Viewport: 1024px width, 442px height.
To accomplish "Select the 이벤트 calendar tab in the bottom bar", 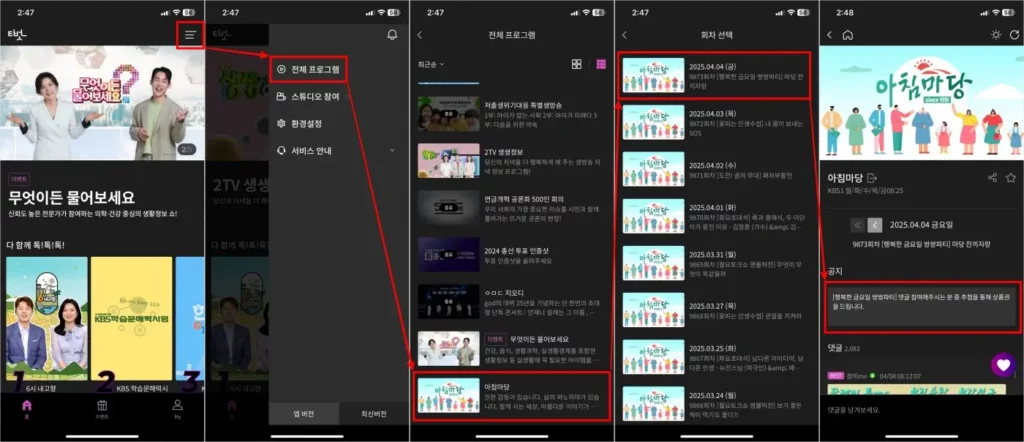I will 102,408.
